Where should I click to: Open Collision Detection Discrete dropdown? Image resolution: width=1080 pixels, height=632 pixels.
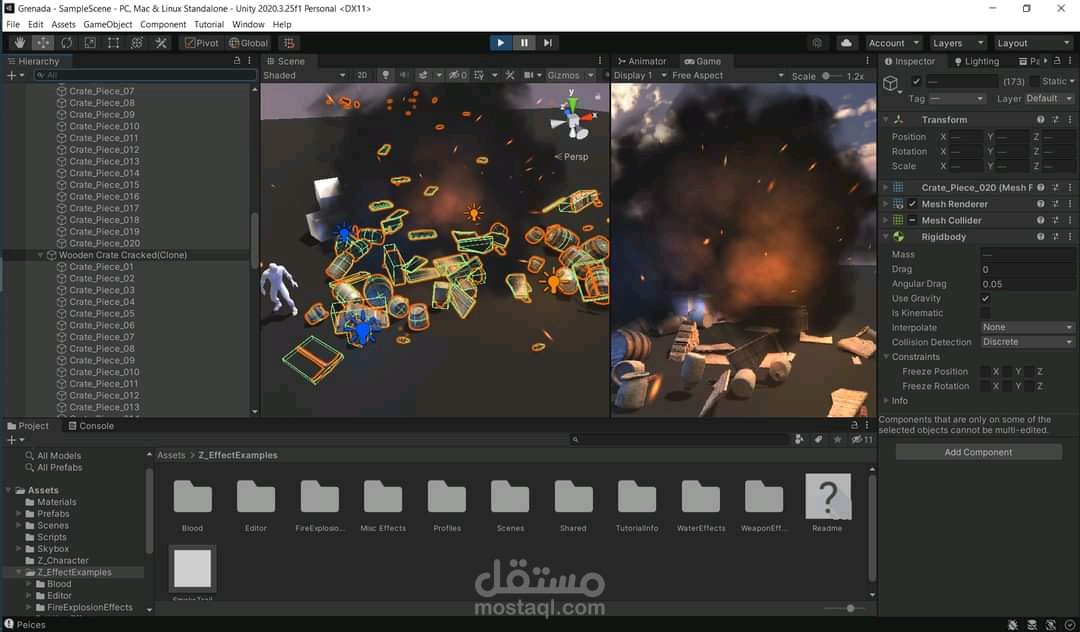click(1027, 341)
